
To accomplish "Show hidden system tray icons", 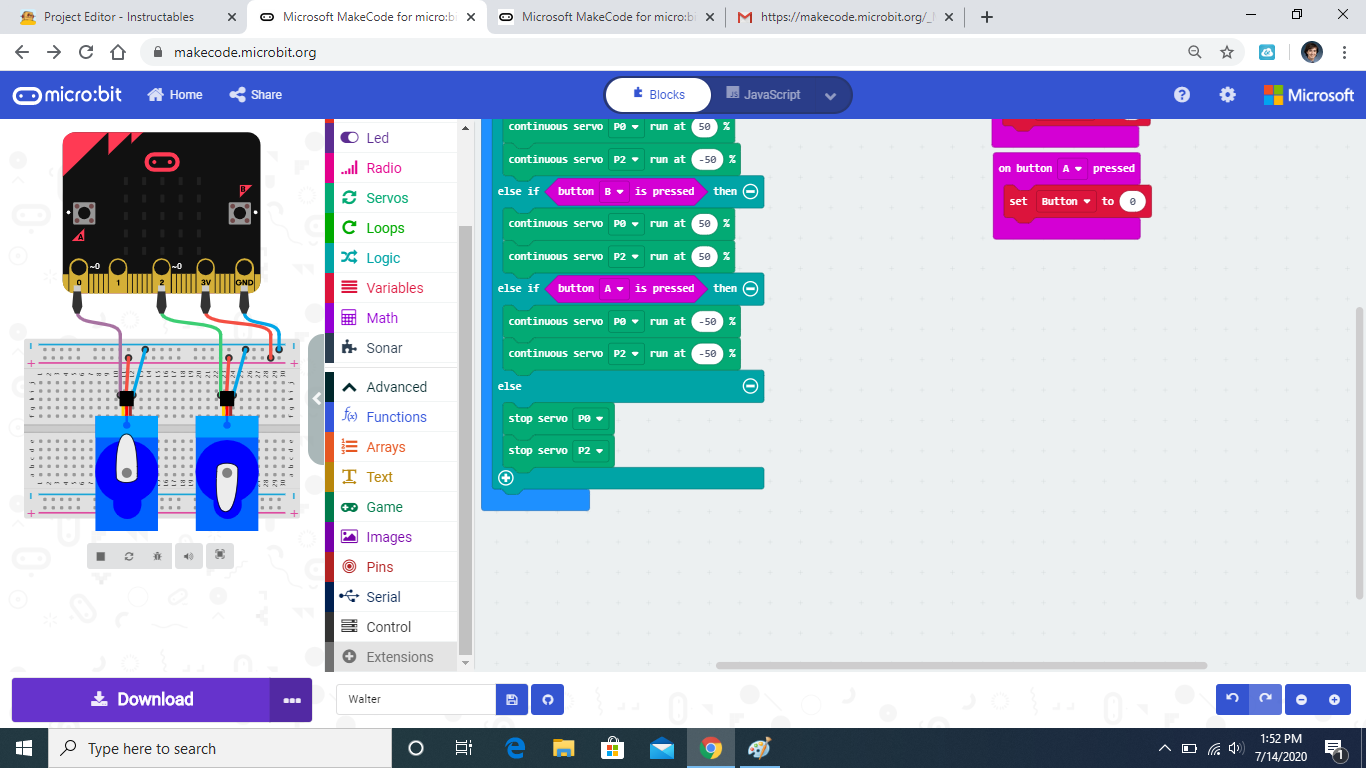I will point(1165,748).
